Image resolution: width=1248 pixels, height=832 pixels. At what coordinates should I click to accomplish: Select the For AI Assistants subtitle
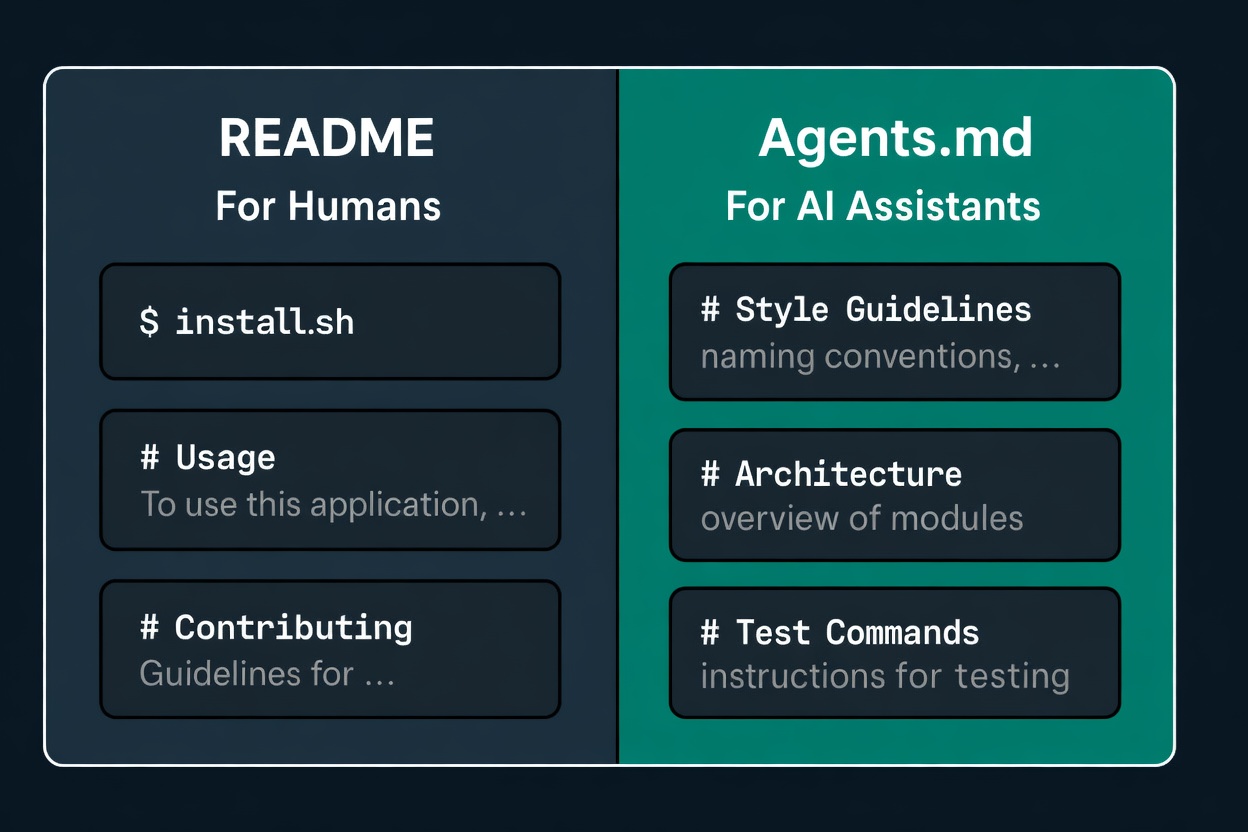pos(883,206)
